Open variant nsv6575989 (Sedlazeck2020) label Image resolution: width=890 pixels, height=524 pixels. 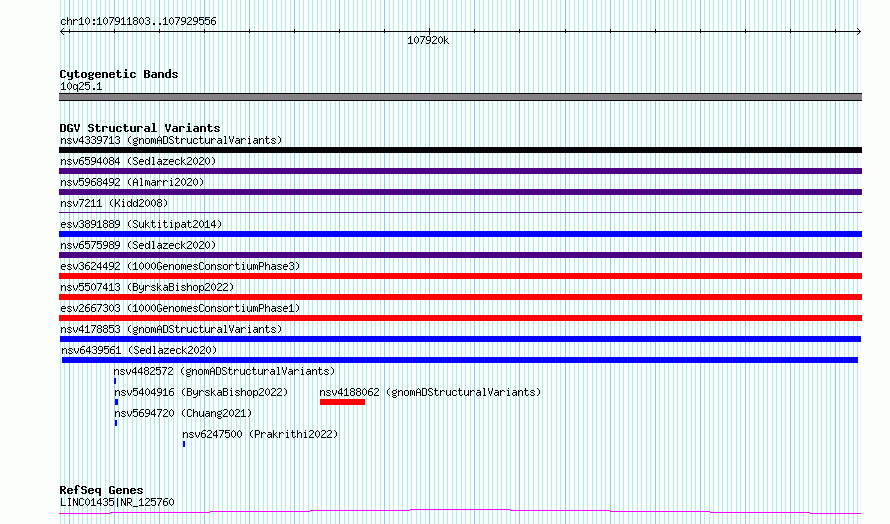tap(138, 245)
